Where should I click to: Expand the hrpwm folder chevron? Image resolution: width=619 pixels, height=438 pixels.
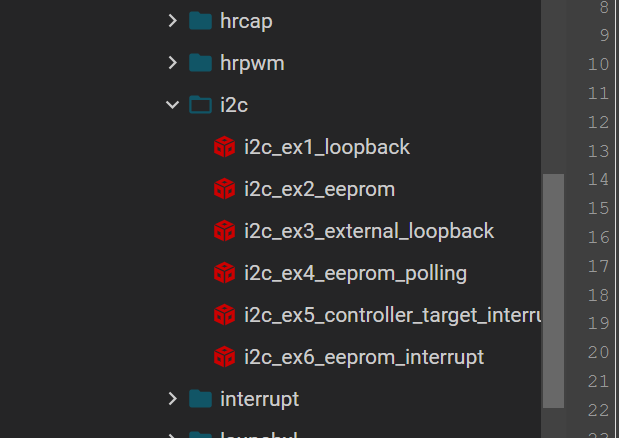click(173, 63)
